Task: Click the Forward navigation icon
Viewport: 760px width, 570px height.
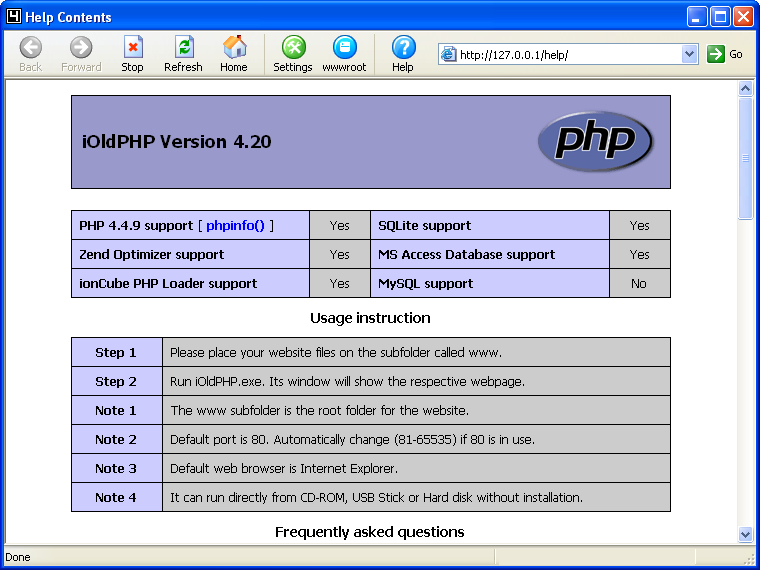Action: click(81, 48)
